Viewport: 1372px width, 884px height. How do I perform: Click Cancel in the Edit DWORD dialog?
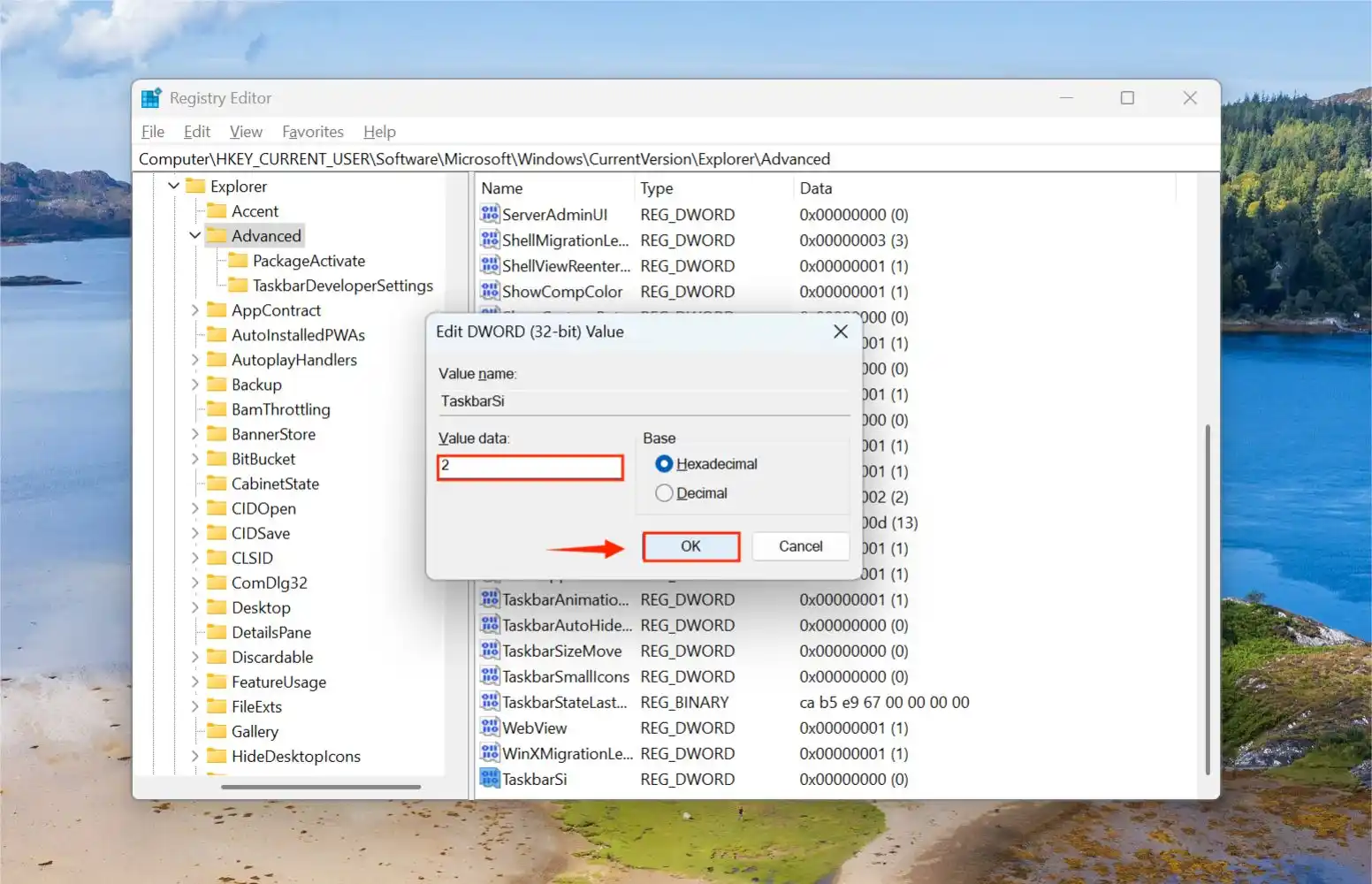coord(800,546)
